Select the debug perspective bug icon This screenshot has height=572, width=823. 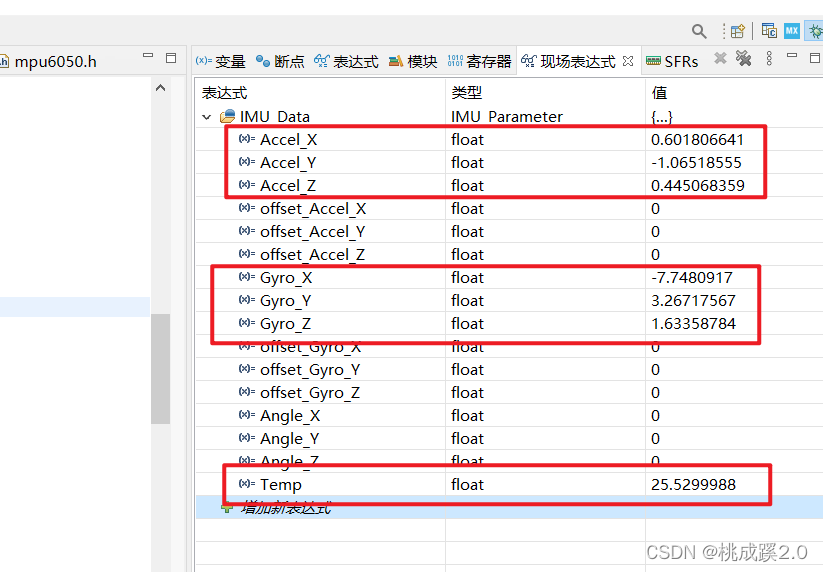point(815,31)
